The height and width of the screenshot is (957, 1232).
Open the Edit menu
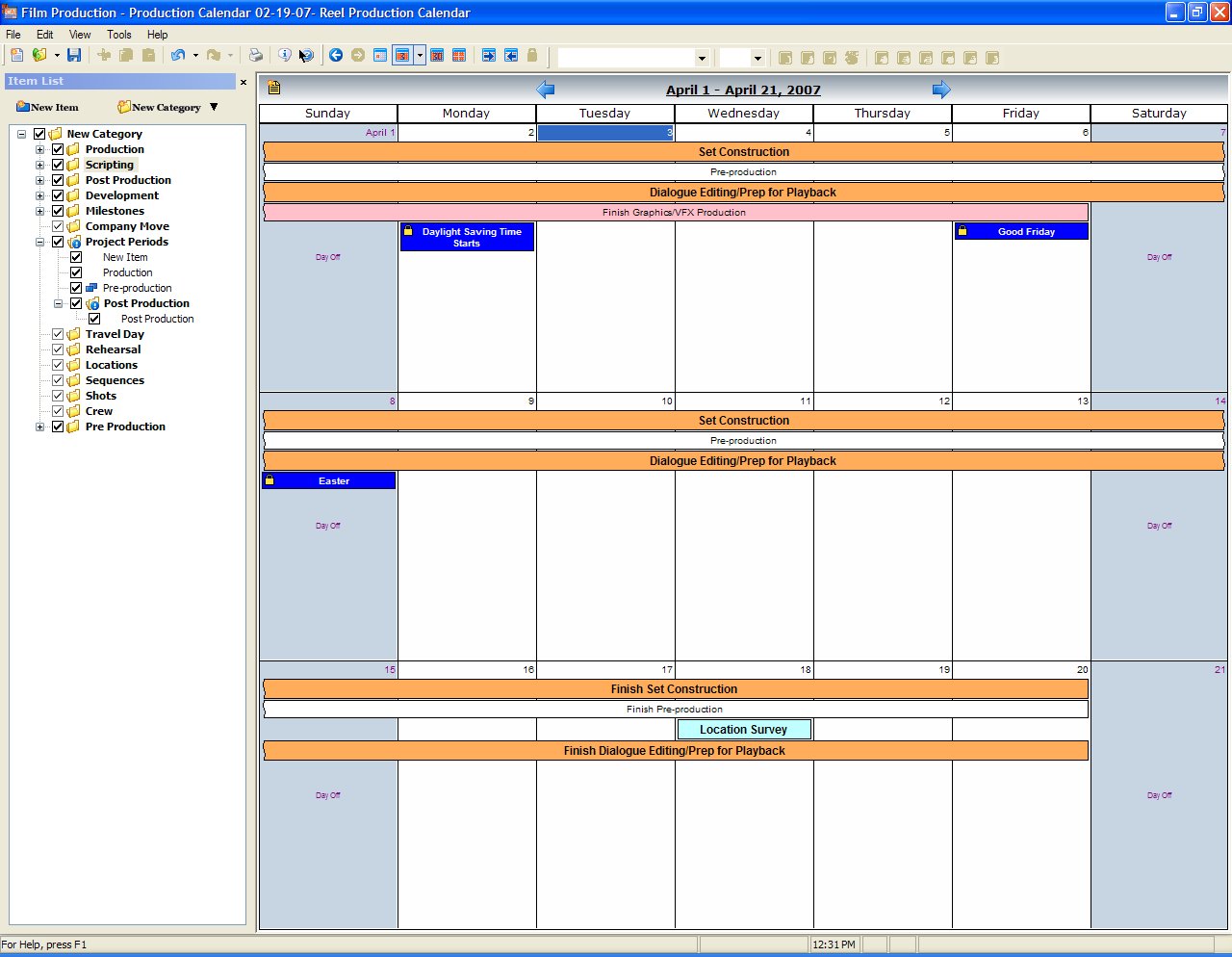pyautogui.click(x=45, y=35)
